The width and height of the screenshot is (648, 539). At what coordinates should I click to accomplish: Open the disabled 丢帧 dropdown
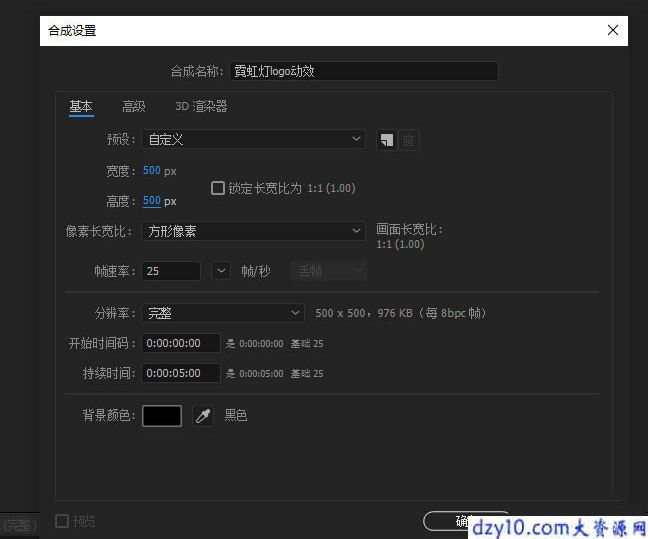(329, 271)
